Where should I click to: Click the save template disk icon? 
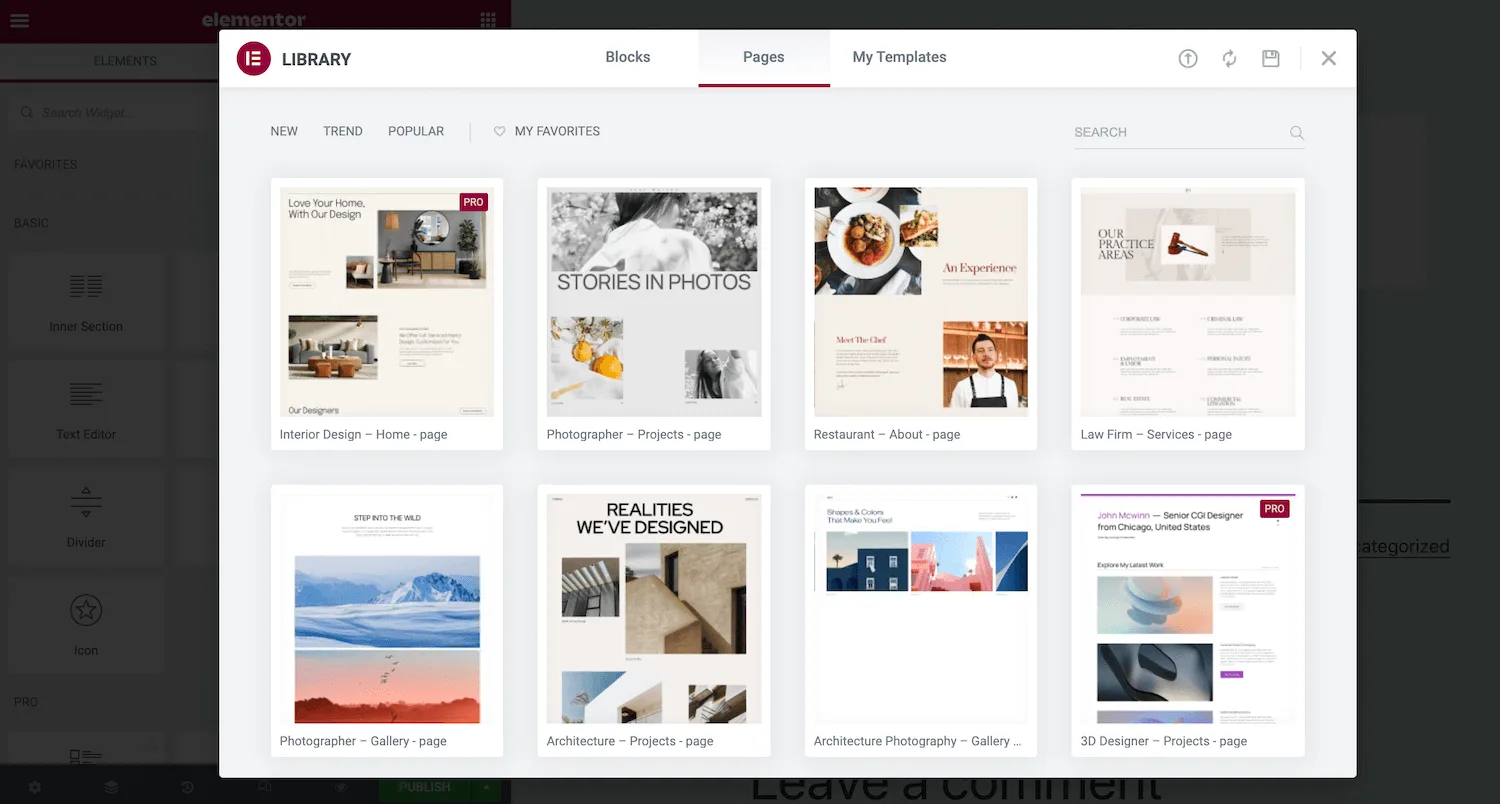coord(1271,59)
